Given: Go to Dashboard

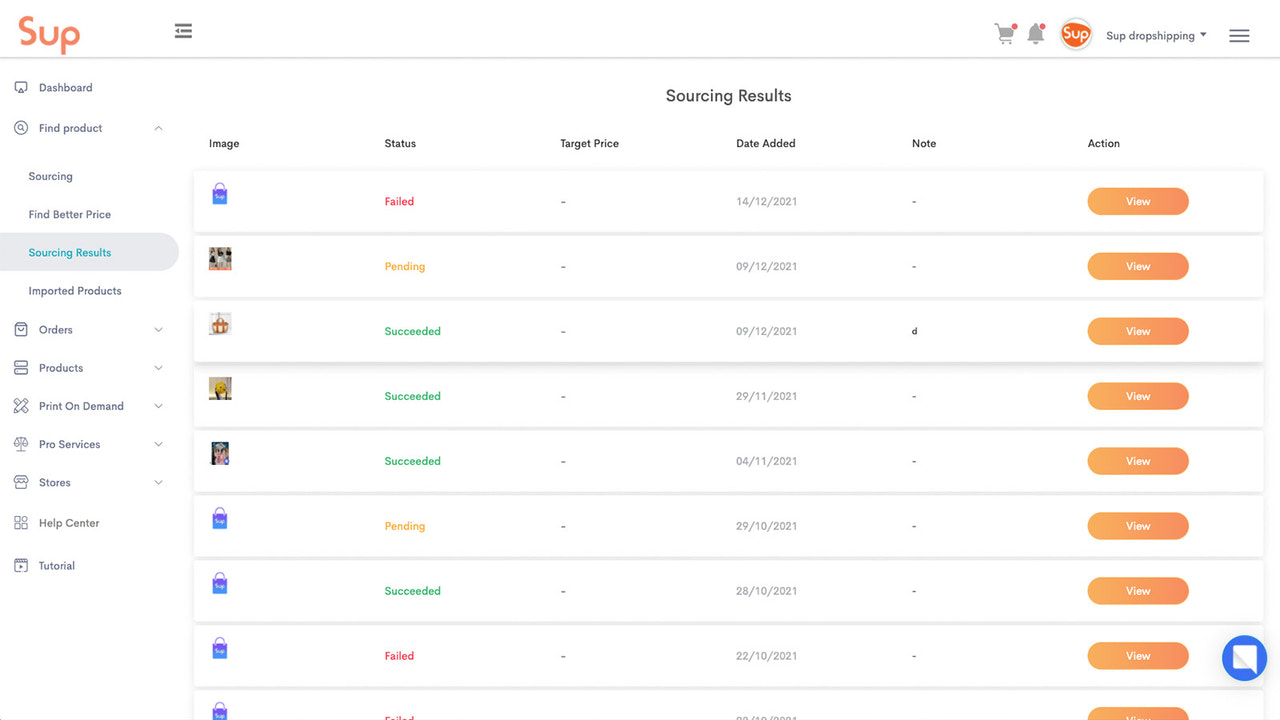Looking at the screenshot, I should coord(65,88).
